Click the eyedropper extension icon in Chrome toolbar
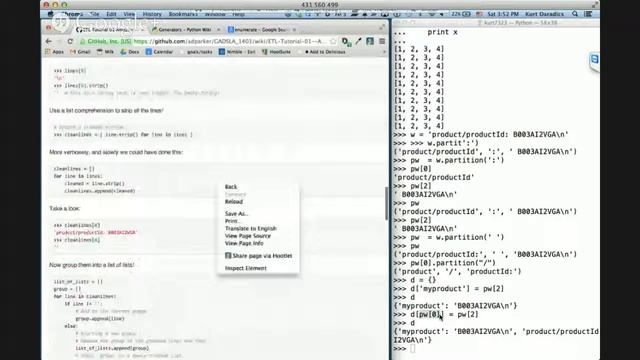The height and width of the screenshot is (360, 640). coord(358,41)
